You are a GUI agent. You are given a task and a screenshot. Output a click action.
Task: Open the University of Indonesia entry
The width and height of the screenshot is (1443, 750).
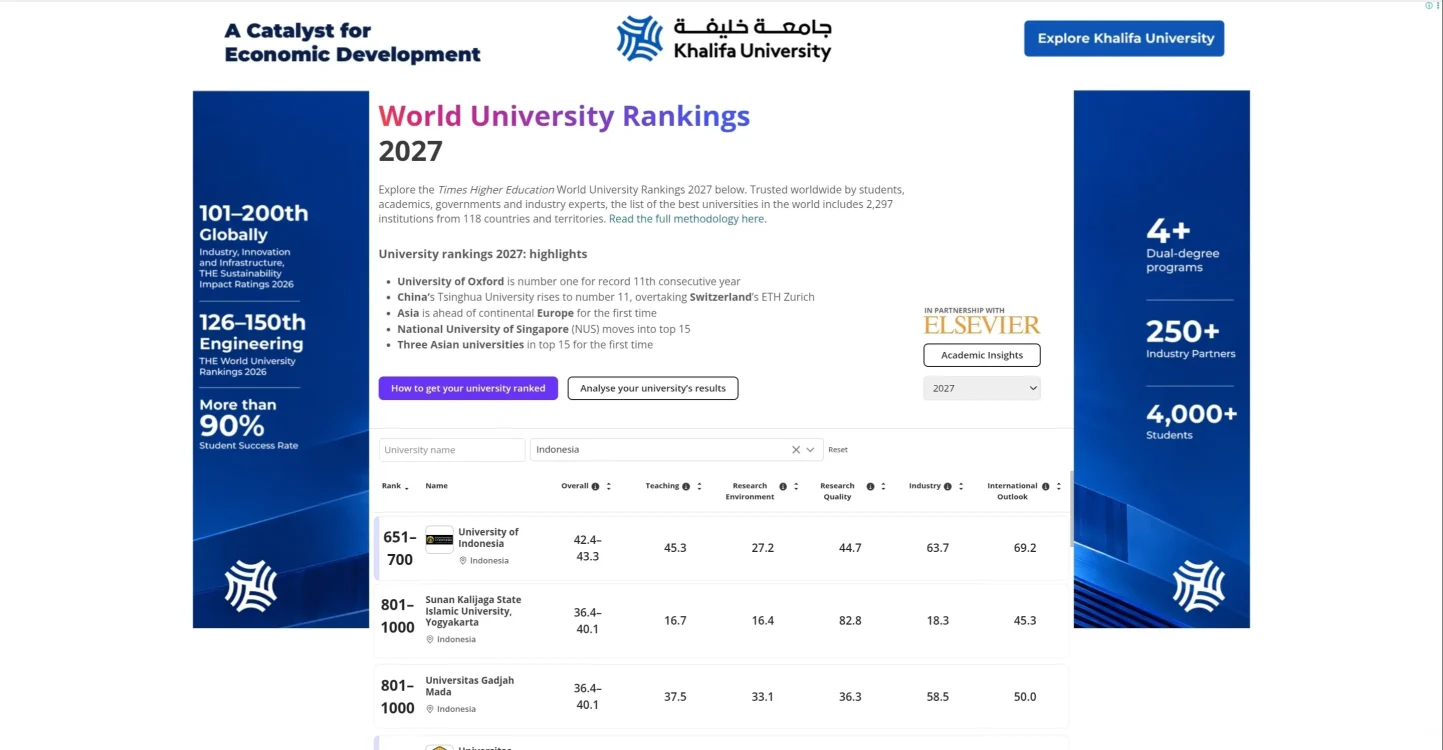[488, 538]
